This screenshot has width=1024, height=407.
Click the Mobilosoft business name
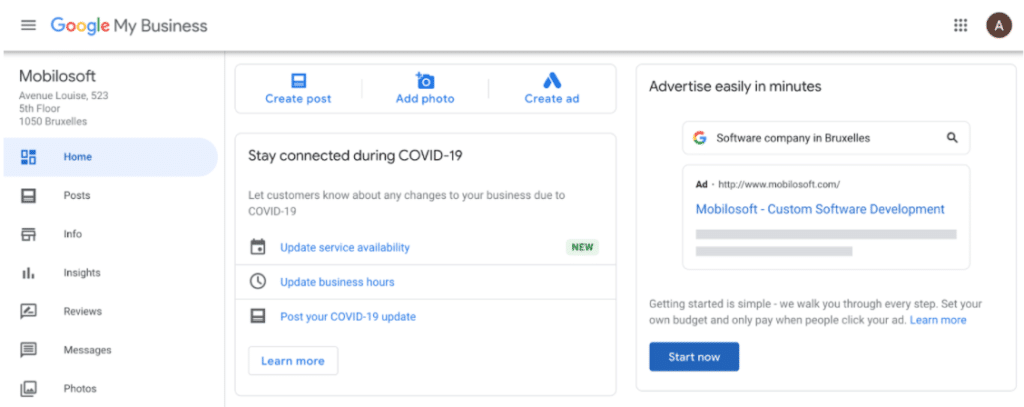(57, 76)
